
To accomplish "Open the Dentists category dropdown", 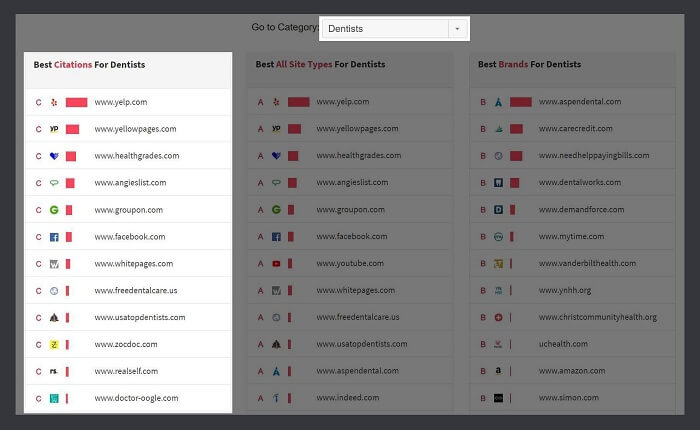I will click(394, 29).
